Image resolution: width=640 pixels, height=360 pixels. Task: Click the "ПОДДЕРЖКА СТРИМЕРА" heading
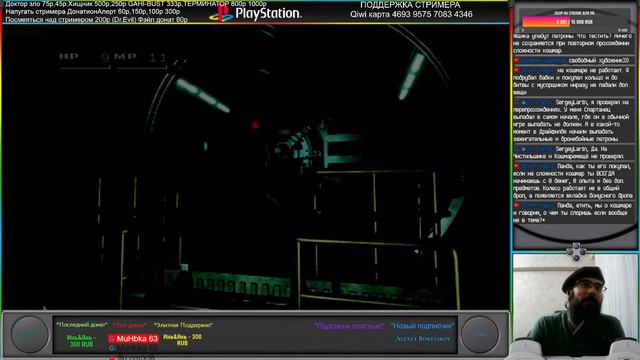point(410,5)
